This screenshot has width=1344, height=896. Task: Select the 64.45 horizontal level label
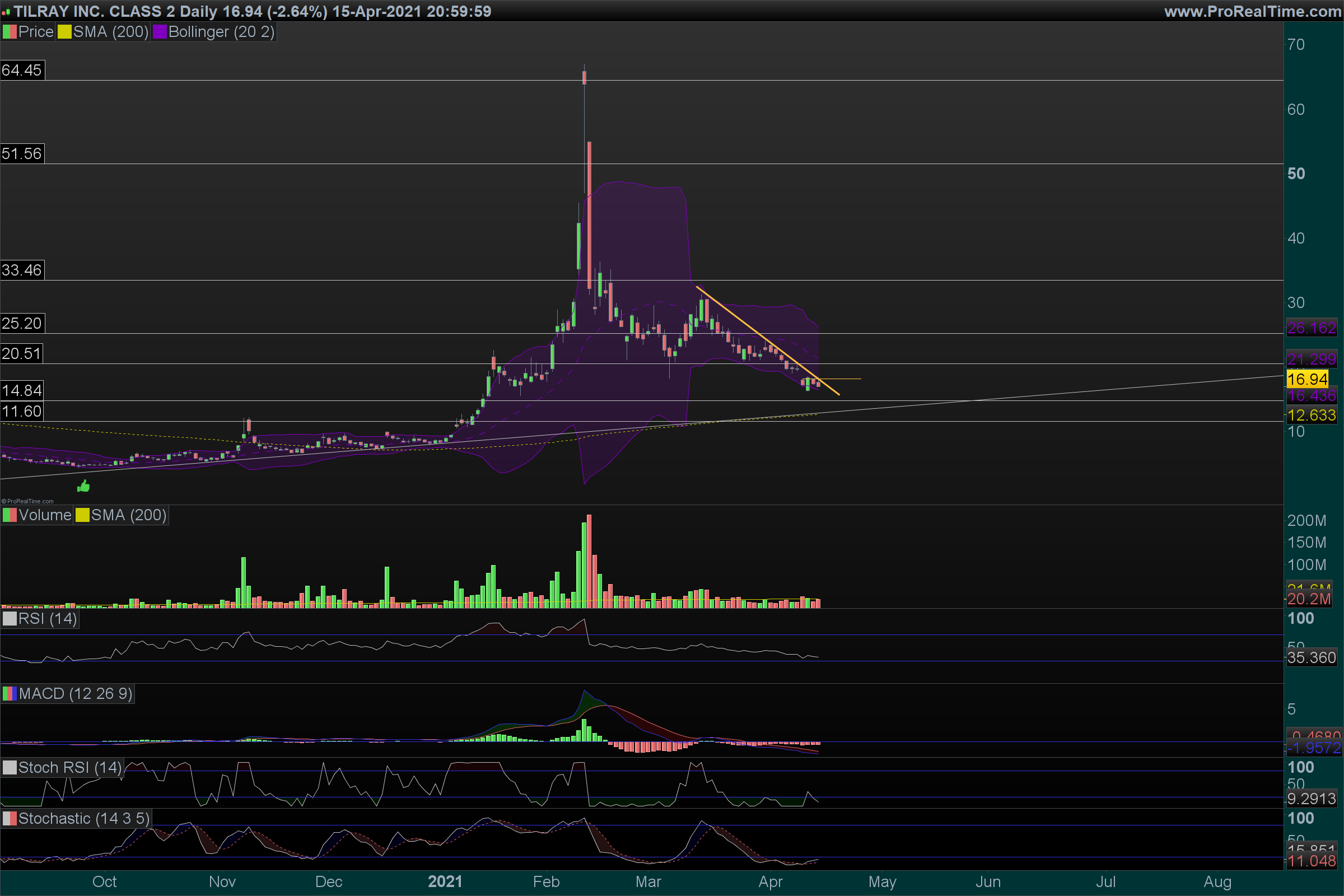coord(22,71)
